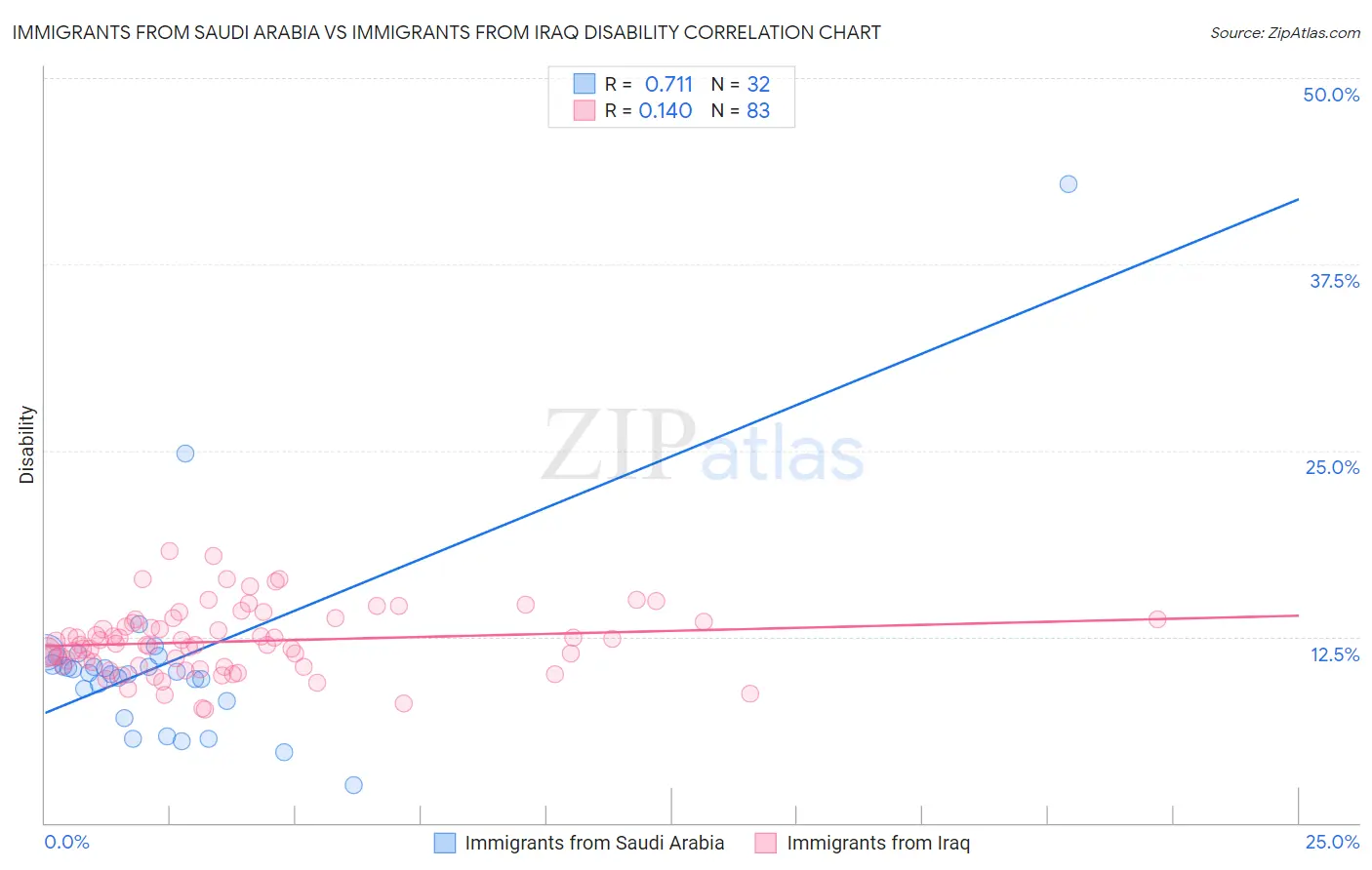Click the 0.0% x-axis label
Screen dimensions: 1372x870
click(66, 842)
